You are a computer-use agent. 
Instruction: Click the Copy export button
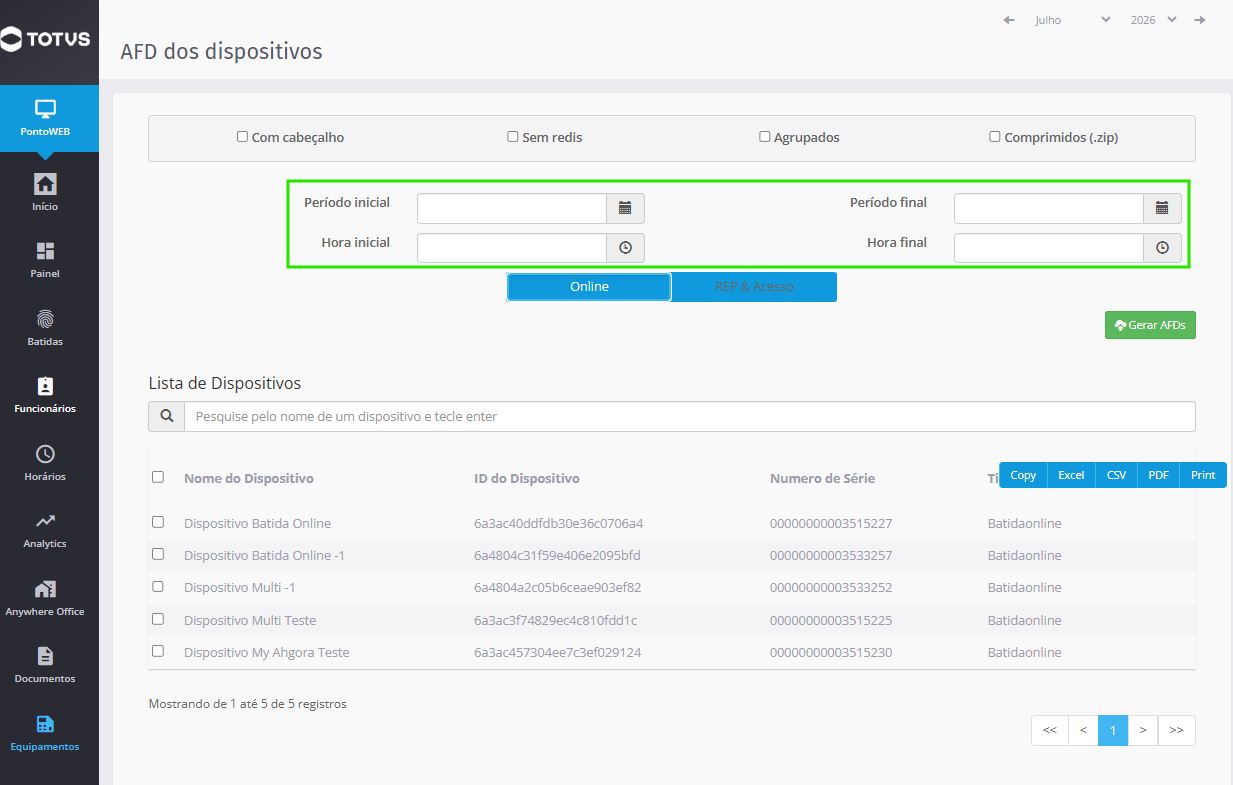(1023, 475)
